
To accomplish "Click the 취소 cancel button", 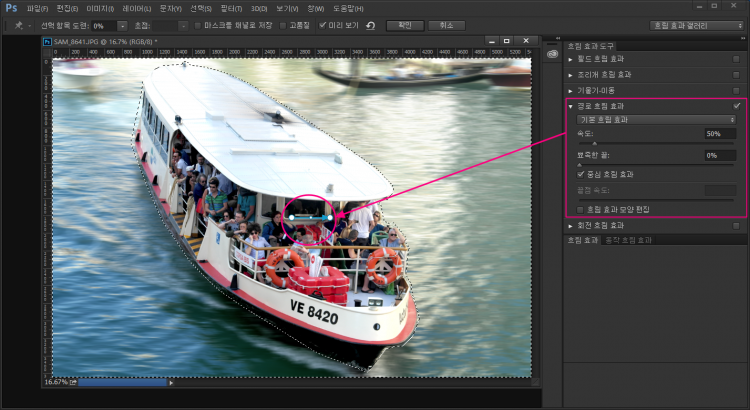I will point(446,25).
